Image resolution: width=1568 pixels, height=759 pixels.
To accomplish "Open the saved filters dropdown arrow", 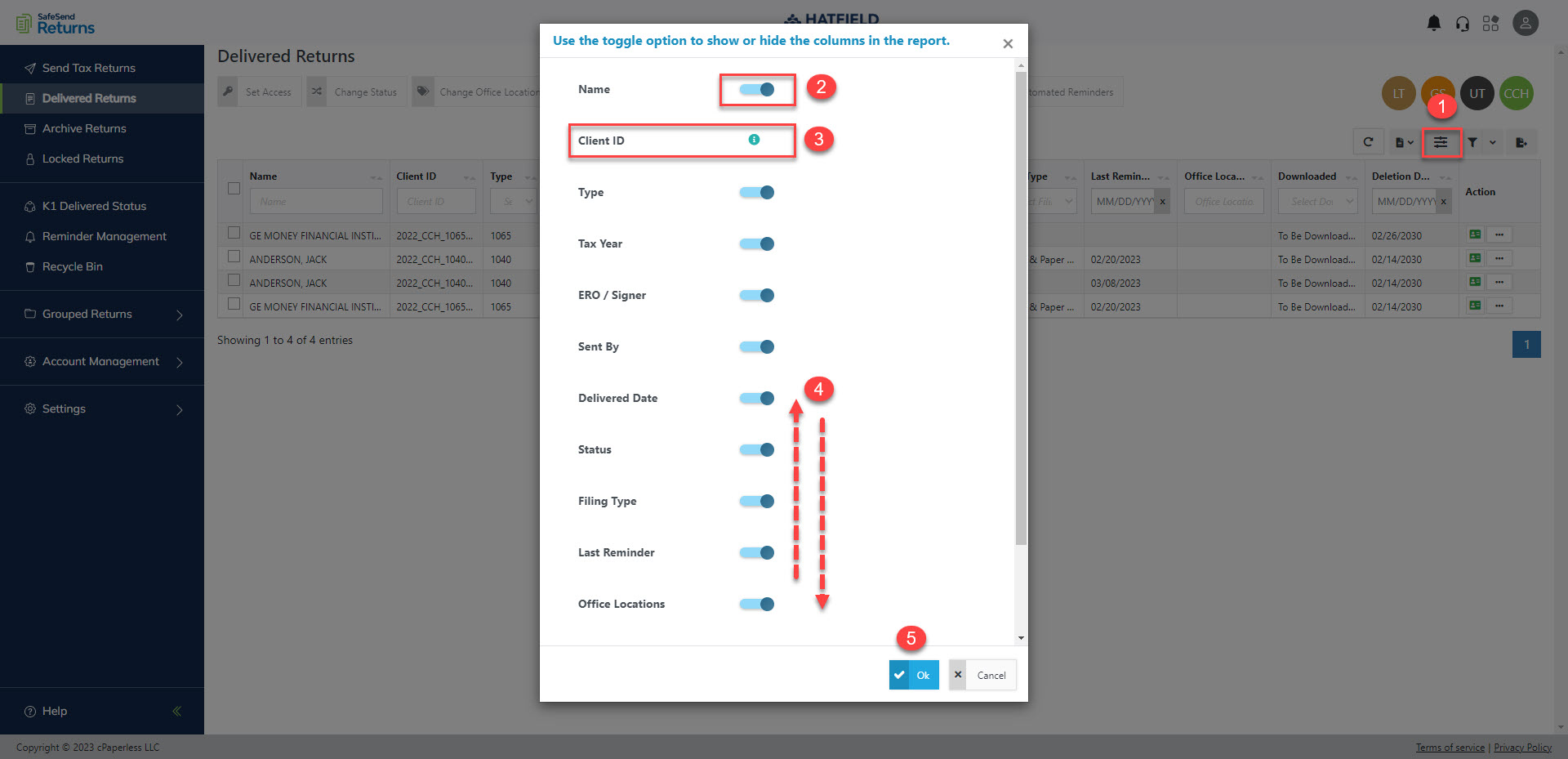I will point(1491,141).
